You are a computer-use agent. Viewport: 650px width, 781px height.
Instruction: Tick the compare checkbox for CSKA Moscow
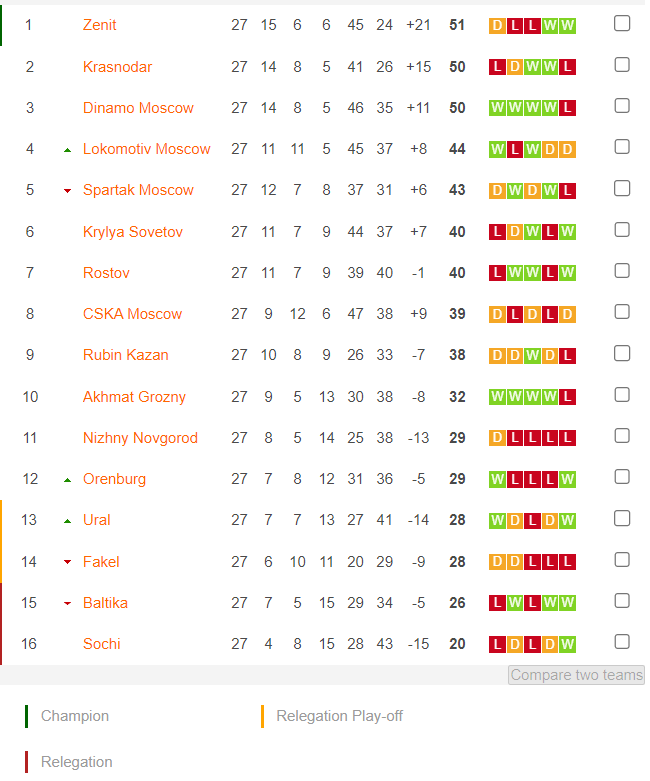coord(622,312)
